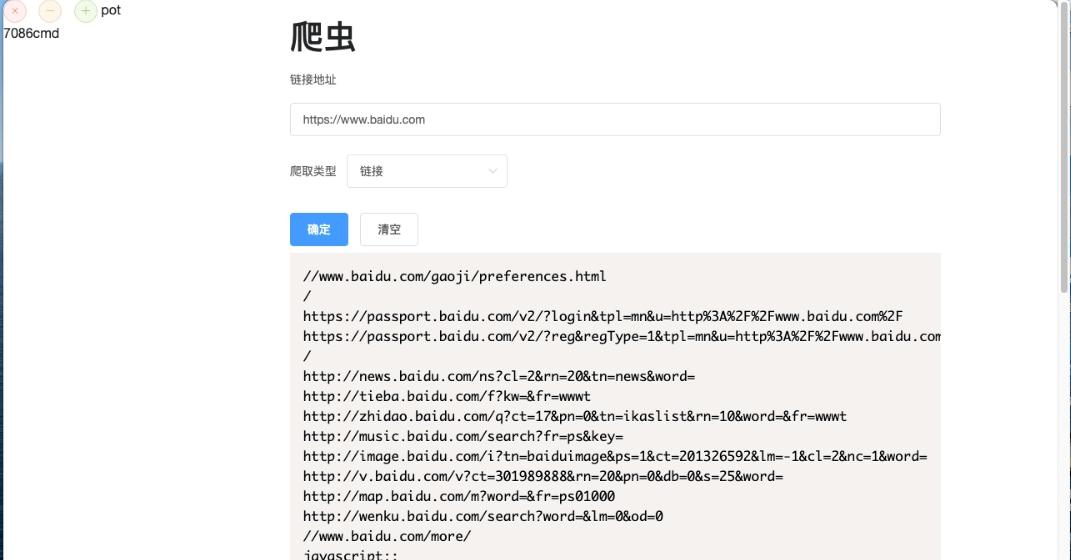
Task: Select the image.baidu.com result line
Action: (615, 456)
